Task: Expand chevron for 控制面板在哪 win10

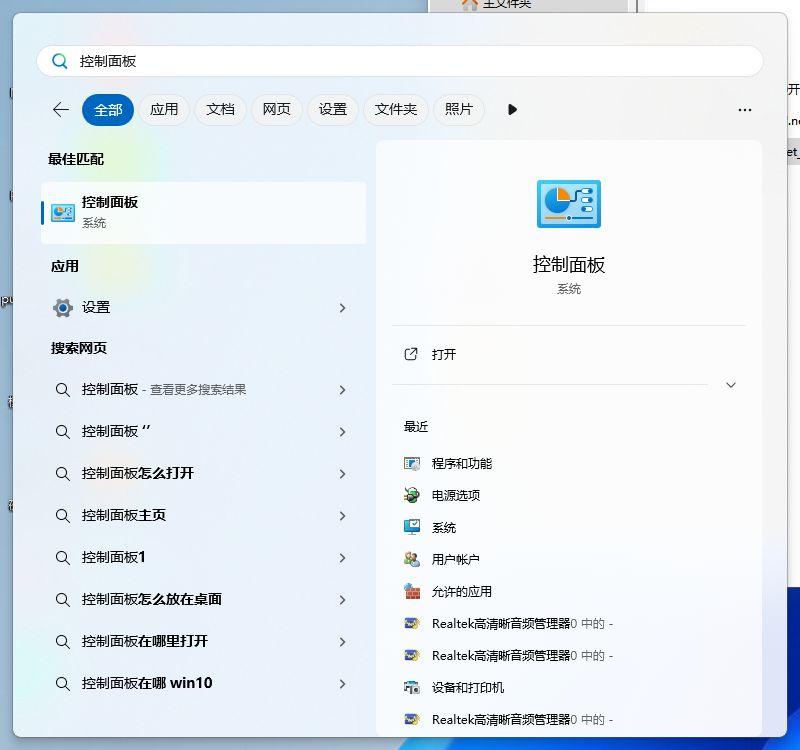Action: point(342,683)
